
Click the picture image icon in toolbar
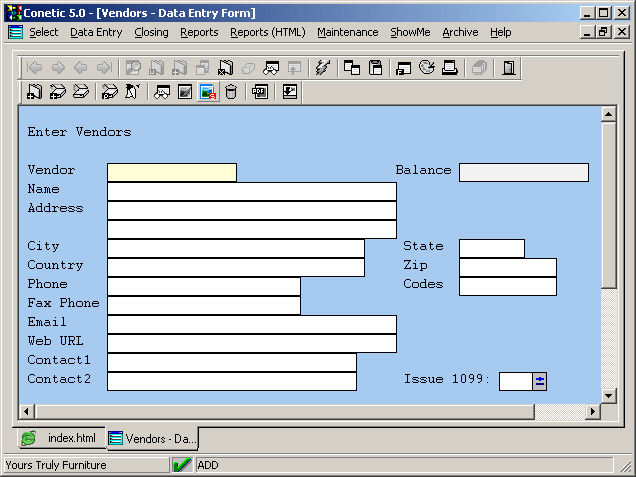185,92
